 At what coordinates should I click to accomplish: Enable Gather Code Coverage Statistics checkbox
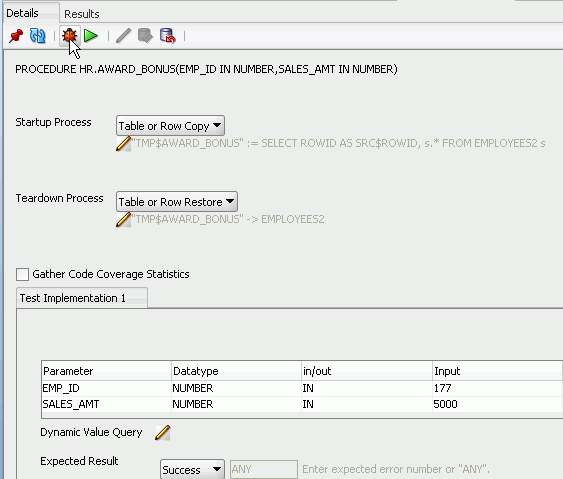pos(22,274)
